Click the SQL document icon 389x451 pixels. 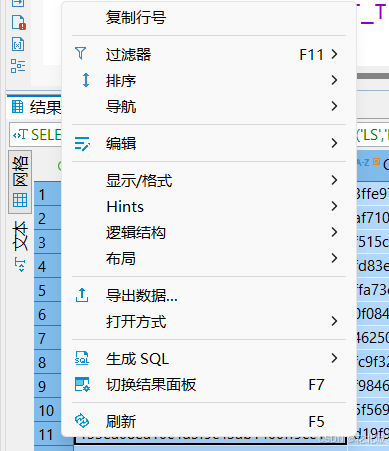tap(82, 358)
